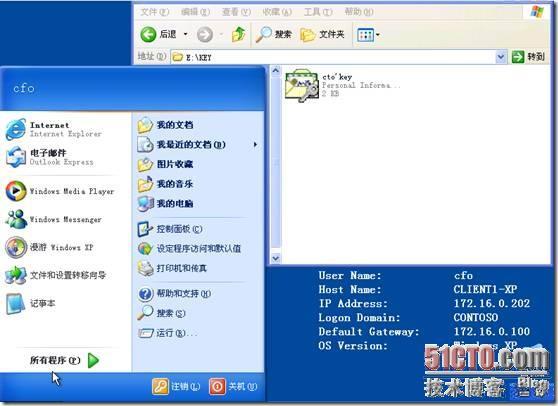Click the 转到 (Go) button
Image resolution: width=558 pixels, height=406 pixels.
point(528,57)
